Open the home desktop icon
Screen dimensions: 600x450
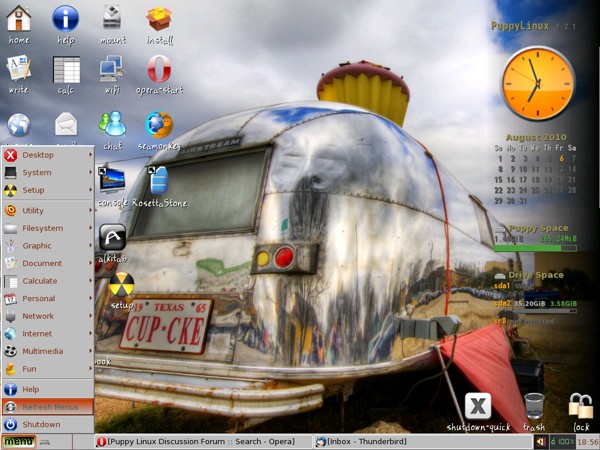point(18,18)
